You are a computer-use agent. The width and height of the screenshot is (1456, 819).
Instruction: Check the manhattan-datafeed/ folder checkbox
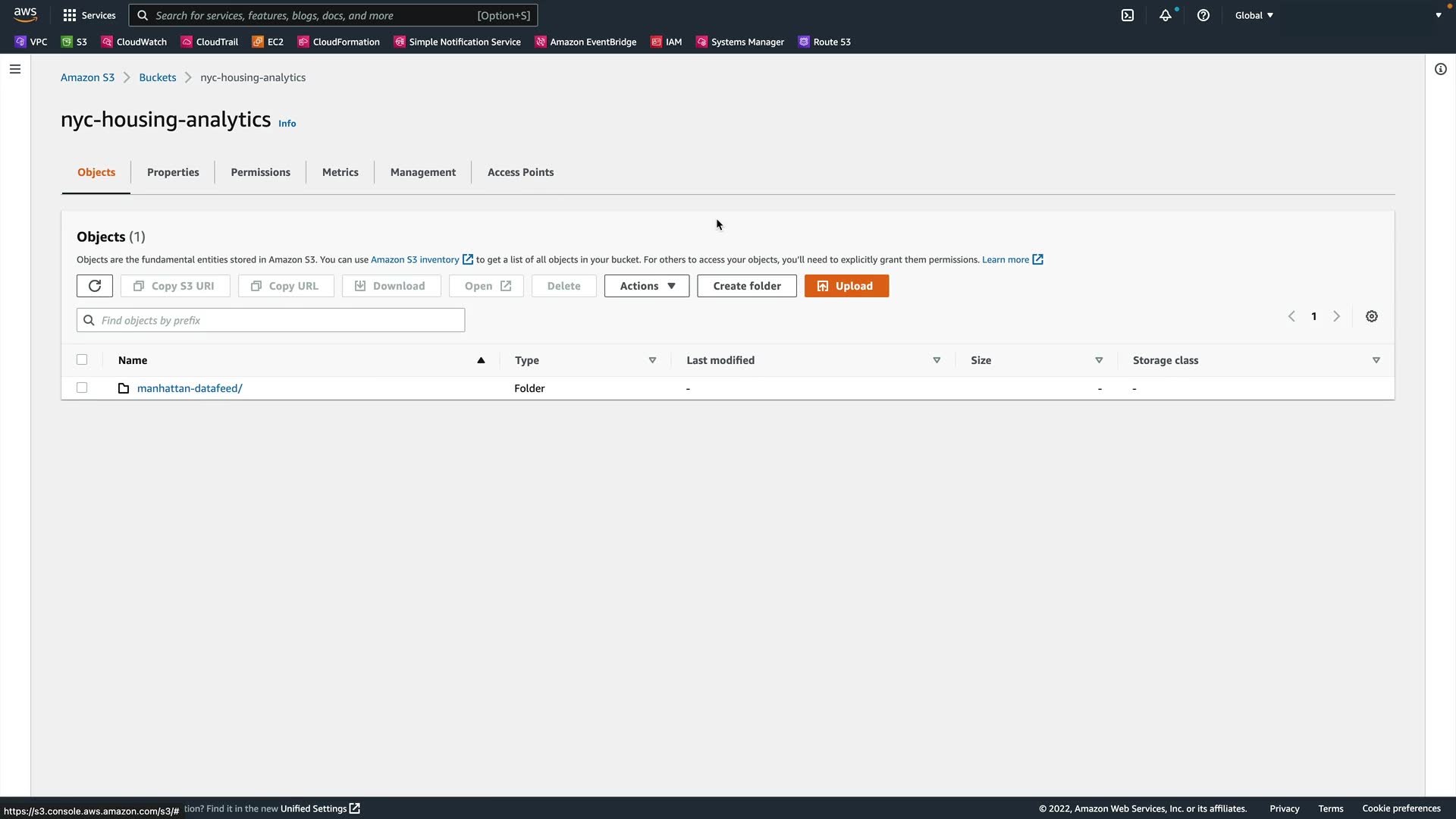82,388
